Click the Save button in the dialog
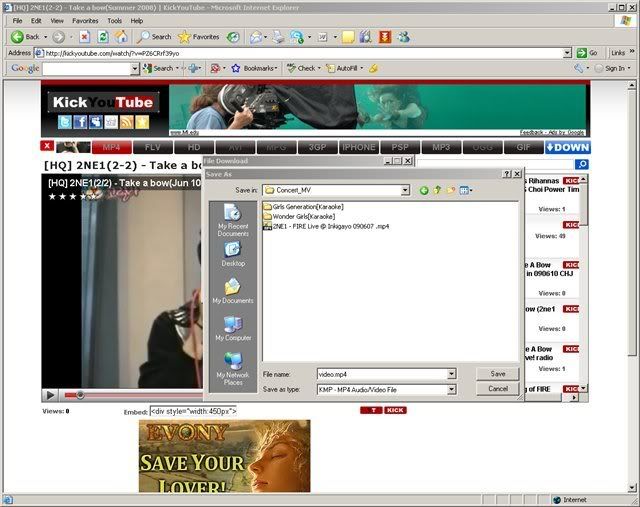The width and height of the screenshot is (640, 507). click(498, 374)
